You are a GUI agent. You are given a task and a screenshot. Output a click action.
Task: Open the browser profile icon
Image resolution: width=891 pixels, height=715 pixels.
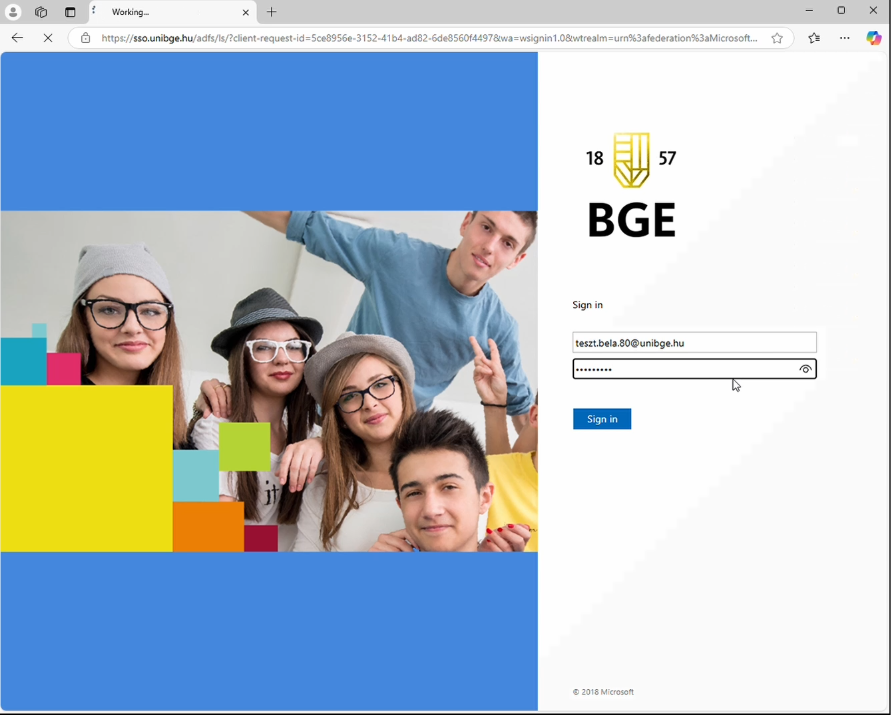coord(13,12)
